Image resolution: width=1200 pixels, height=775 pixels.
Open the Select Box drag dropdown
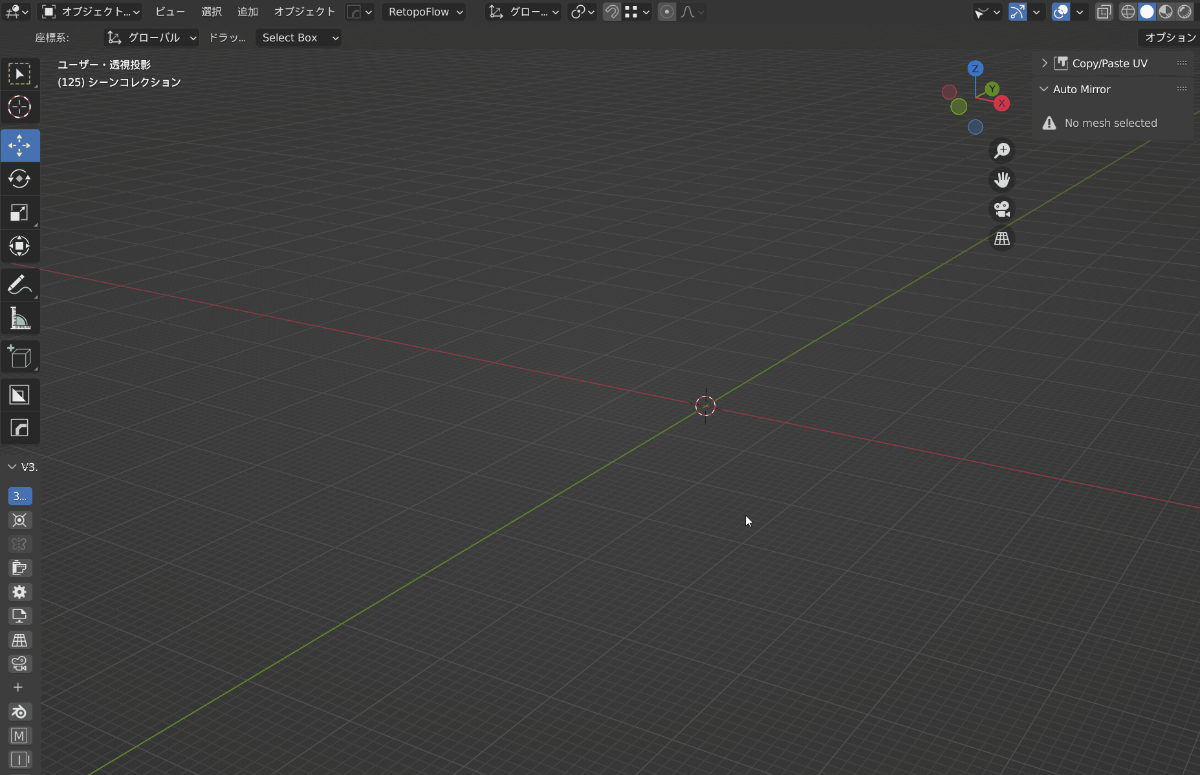click(x=298, y=38)
